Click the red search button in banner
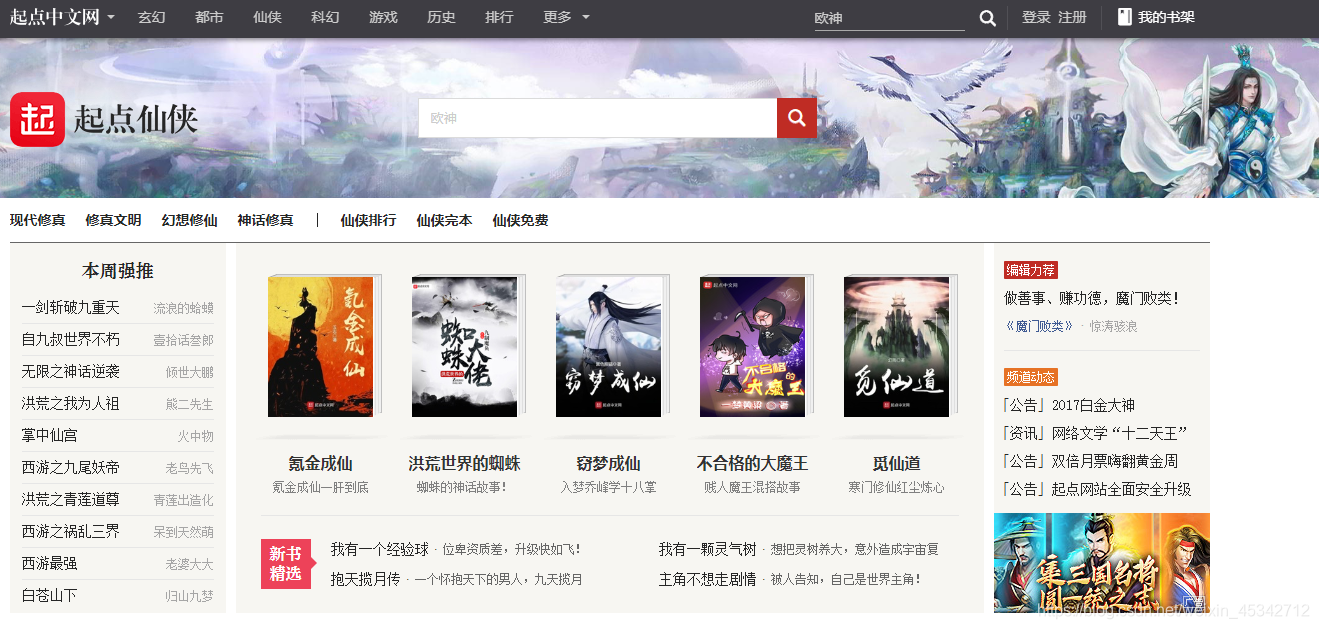Screen dimensions: 1319x629 point(797,118)
